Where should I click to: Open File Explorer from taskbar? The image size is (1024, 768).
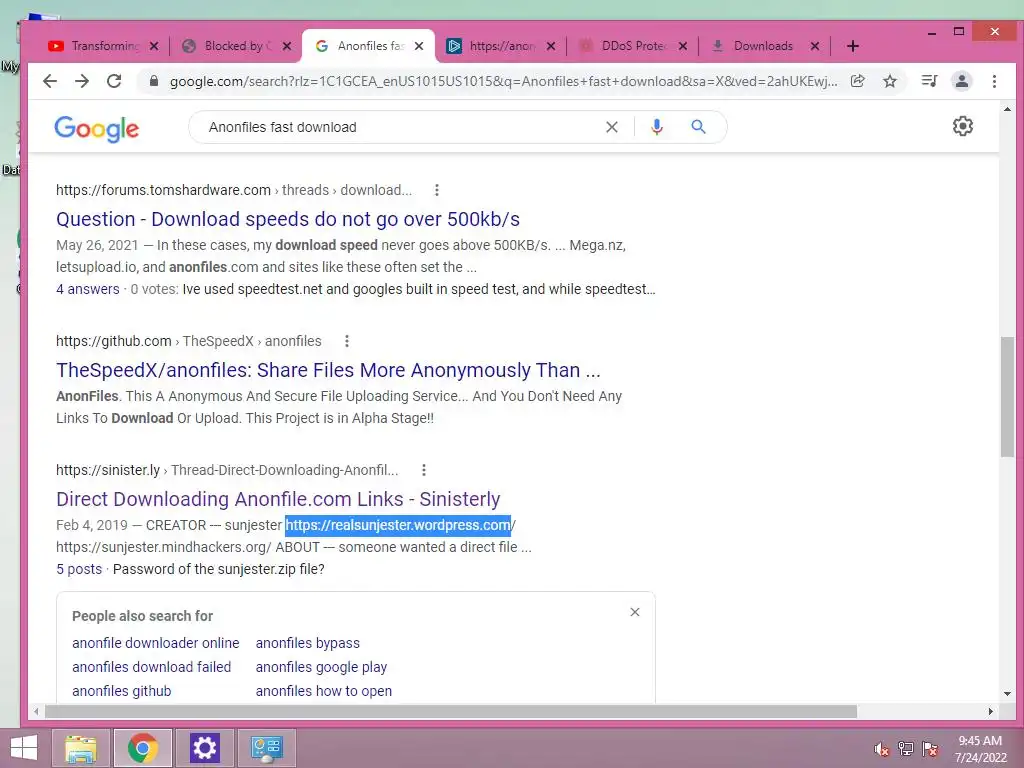(80, 748)
